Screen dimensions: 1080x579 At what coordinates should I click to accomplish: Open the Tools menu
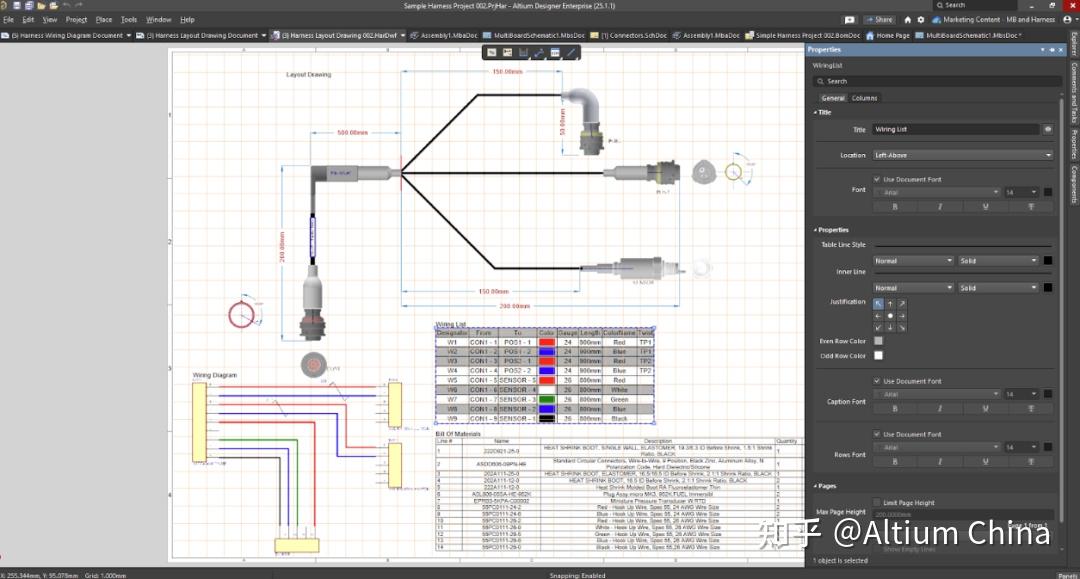click(x=129, y=20)
